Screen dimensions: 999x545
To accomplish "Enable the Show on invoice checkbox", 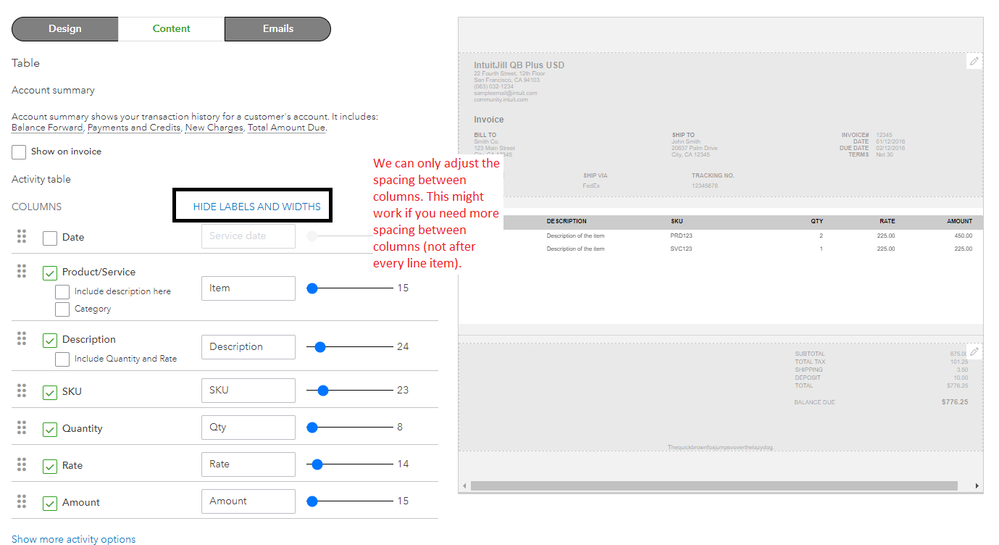I will click(x=18, y=152).
